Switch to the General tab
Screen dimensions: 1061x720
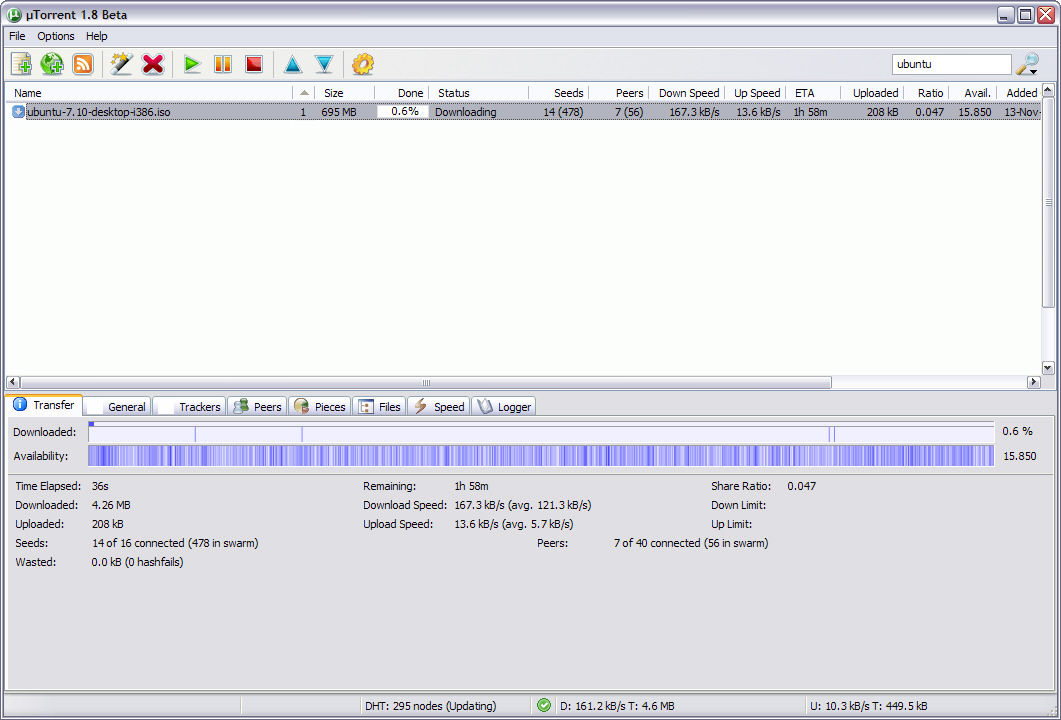pos(118,407)
